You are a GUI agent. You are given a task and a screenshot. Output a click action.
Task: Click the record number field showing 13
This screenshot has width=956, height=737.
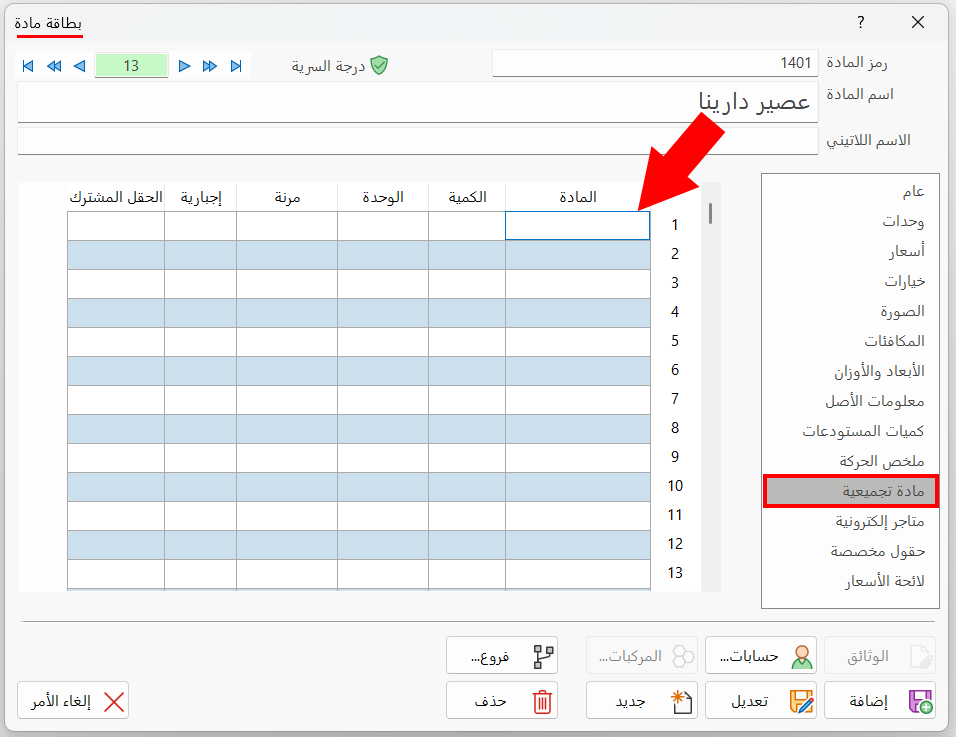[x=131, y=65]
